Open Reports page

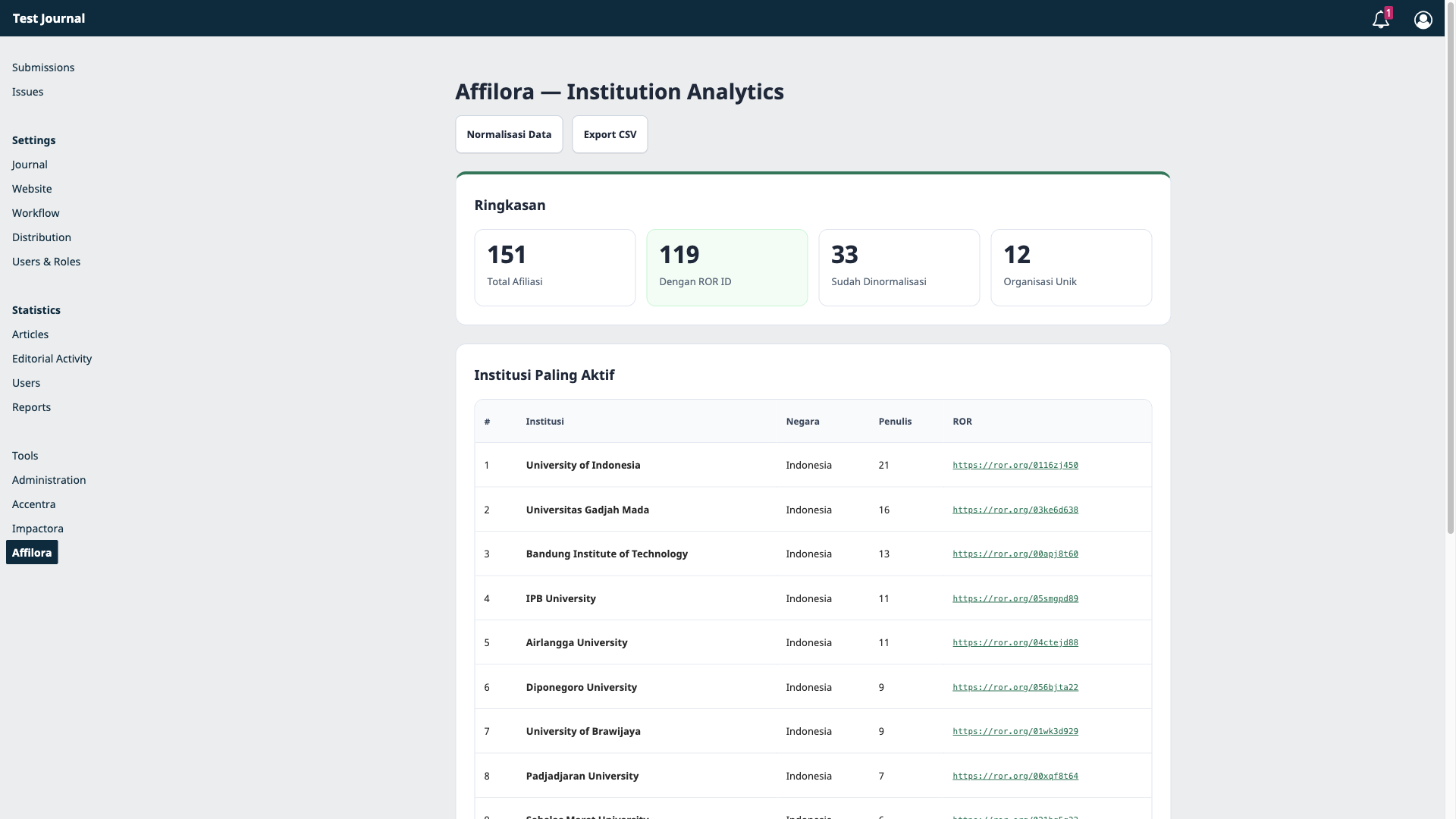(x=31, y=407)
